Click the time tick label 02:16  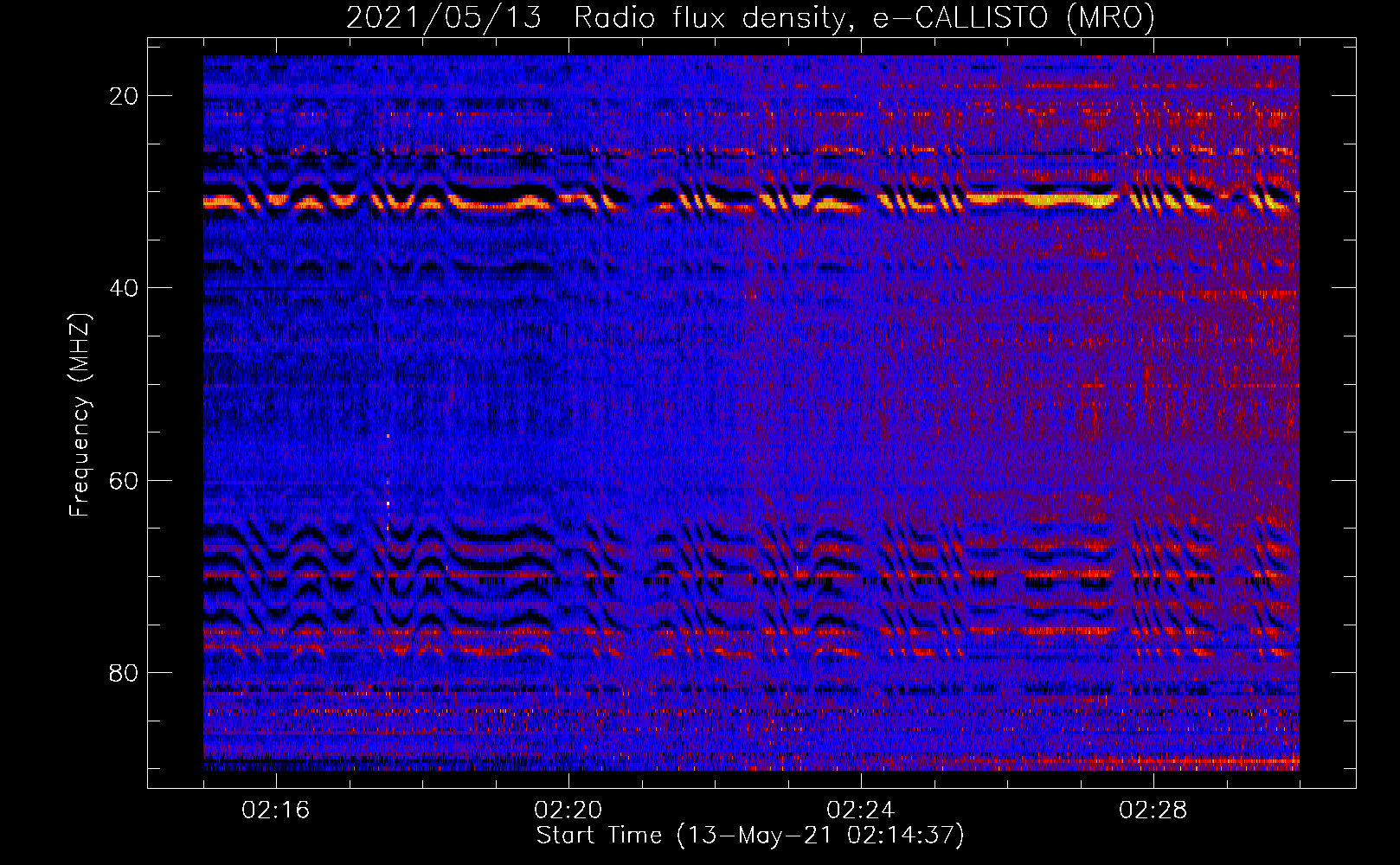point(276,811)
